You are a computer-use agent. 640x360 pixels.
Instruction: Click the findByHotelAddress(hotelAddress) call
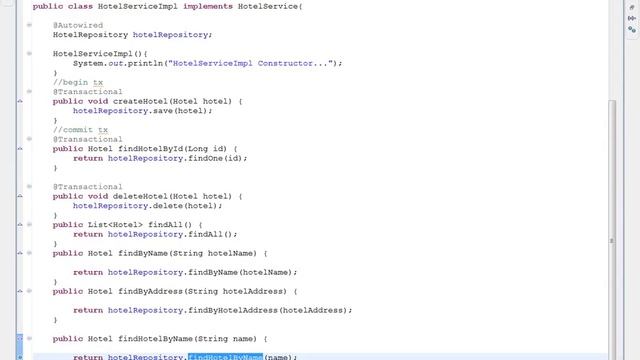(x=268, y=311)
